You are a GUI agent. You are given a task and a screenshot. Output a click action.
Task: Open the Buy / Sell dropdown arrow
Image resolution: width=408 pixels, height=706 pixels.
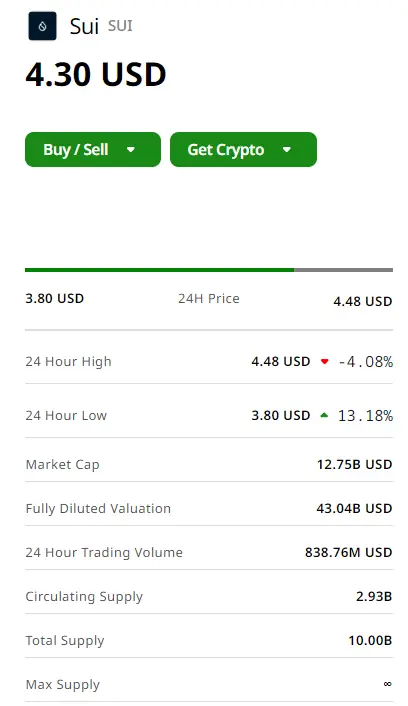(x=131, y=149)
